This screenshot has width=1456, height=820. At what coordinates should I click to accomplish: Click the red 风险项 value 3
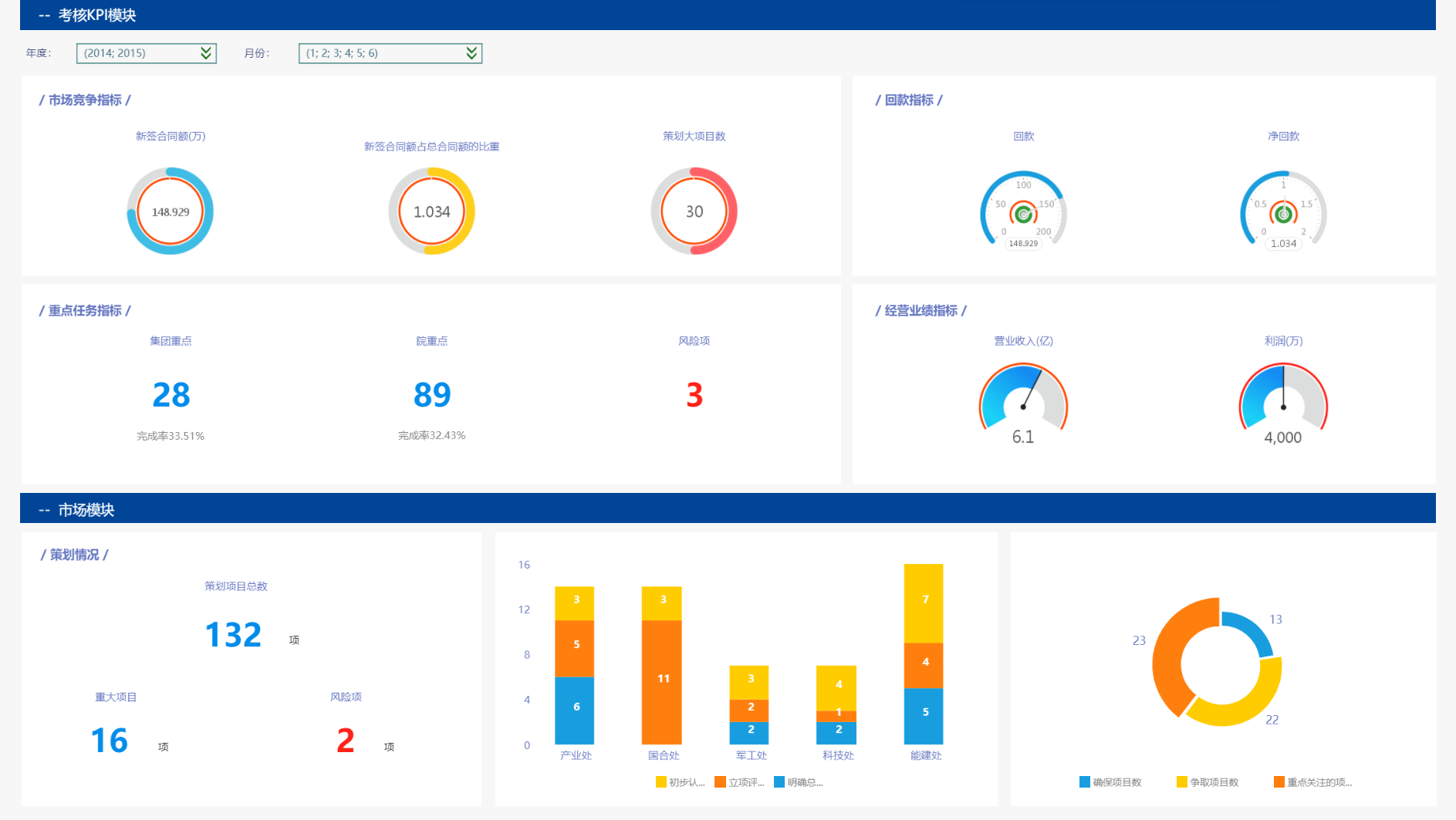pyautogui.click(x=694, y=395)
